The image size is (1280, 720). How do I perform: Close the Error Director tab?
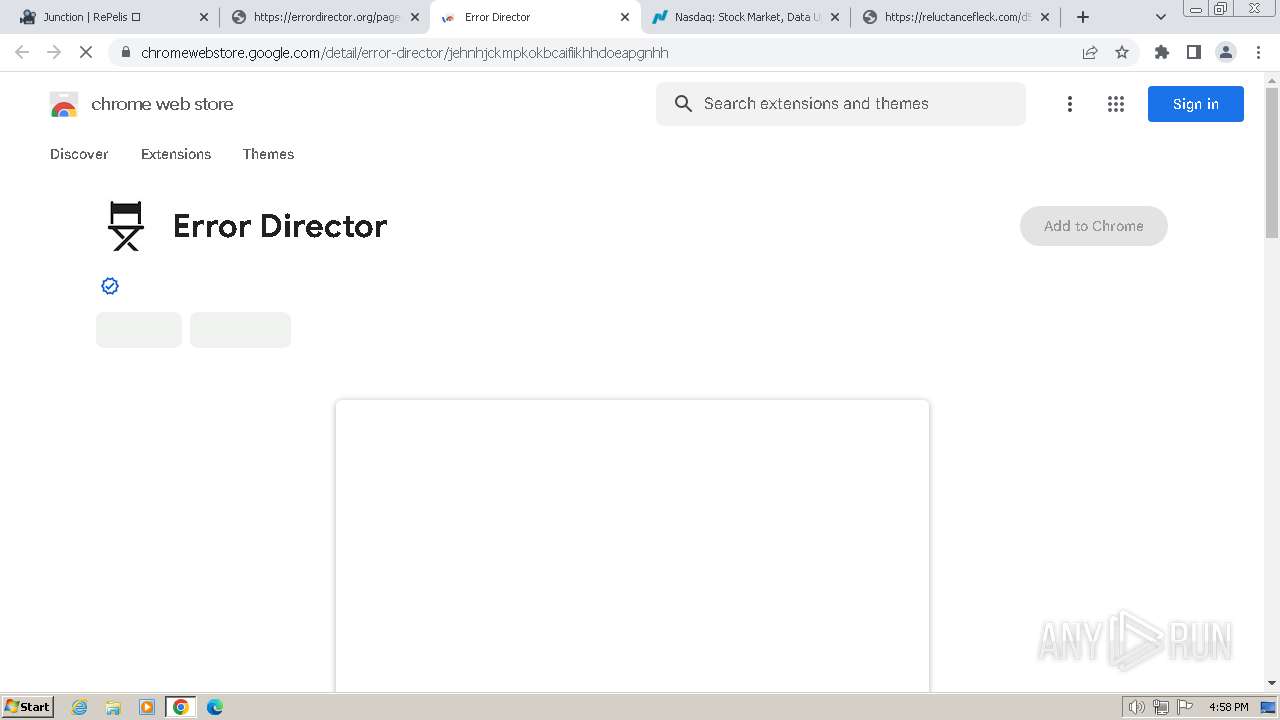coord(625,17)
